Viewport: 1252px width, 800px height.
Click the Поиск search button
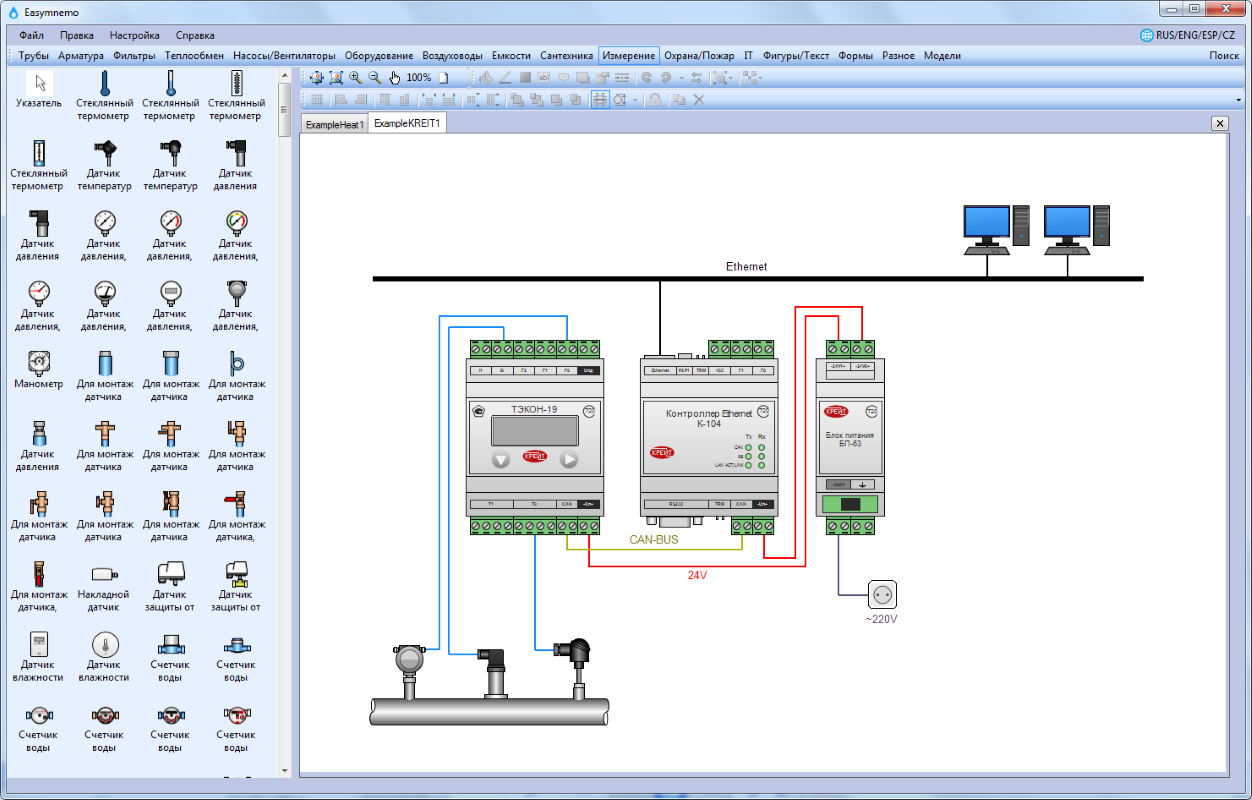click(x=1223, y=56)
